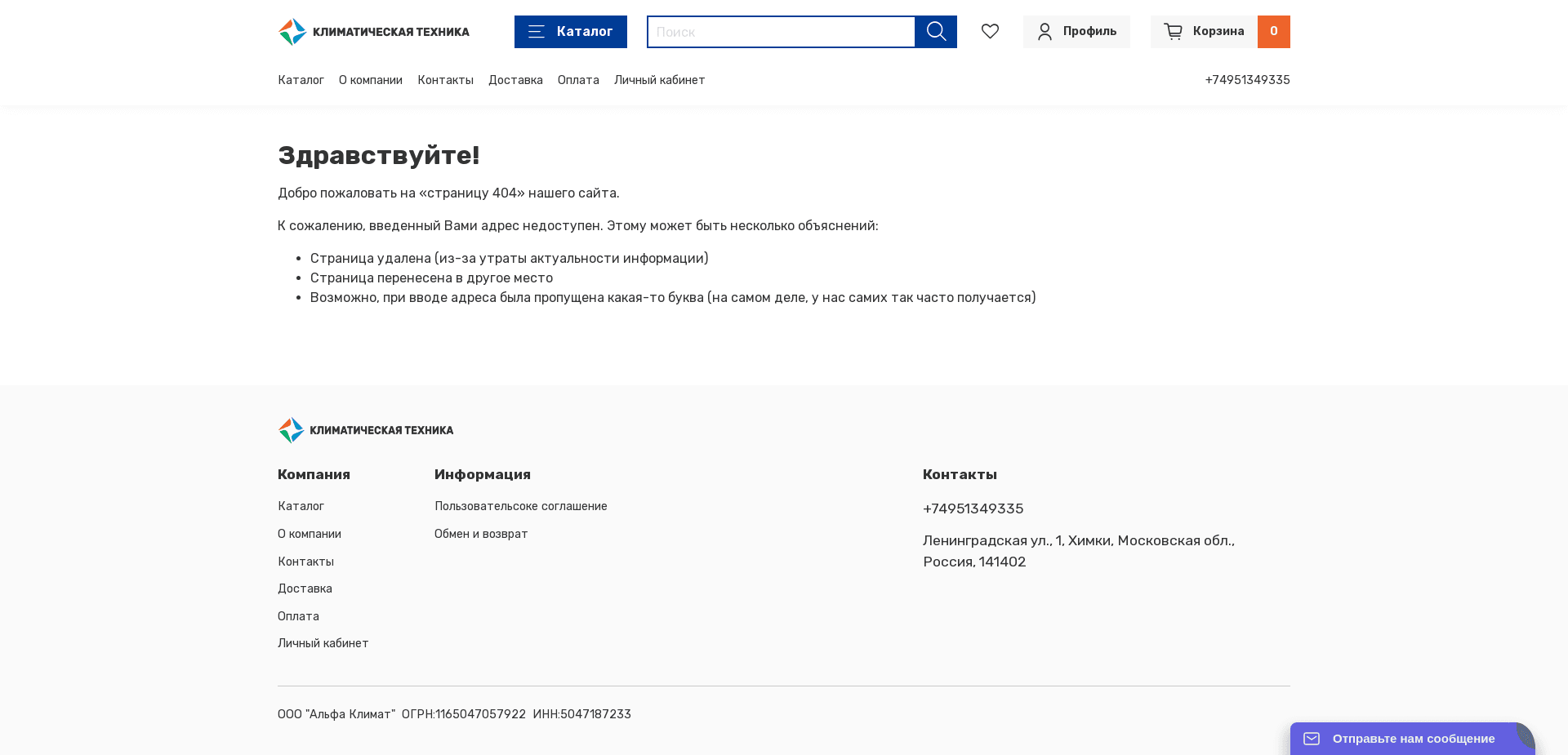Open Каталог from the navigation menu
This screenshot has height=755, width=1568.
coord(301,80)
